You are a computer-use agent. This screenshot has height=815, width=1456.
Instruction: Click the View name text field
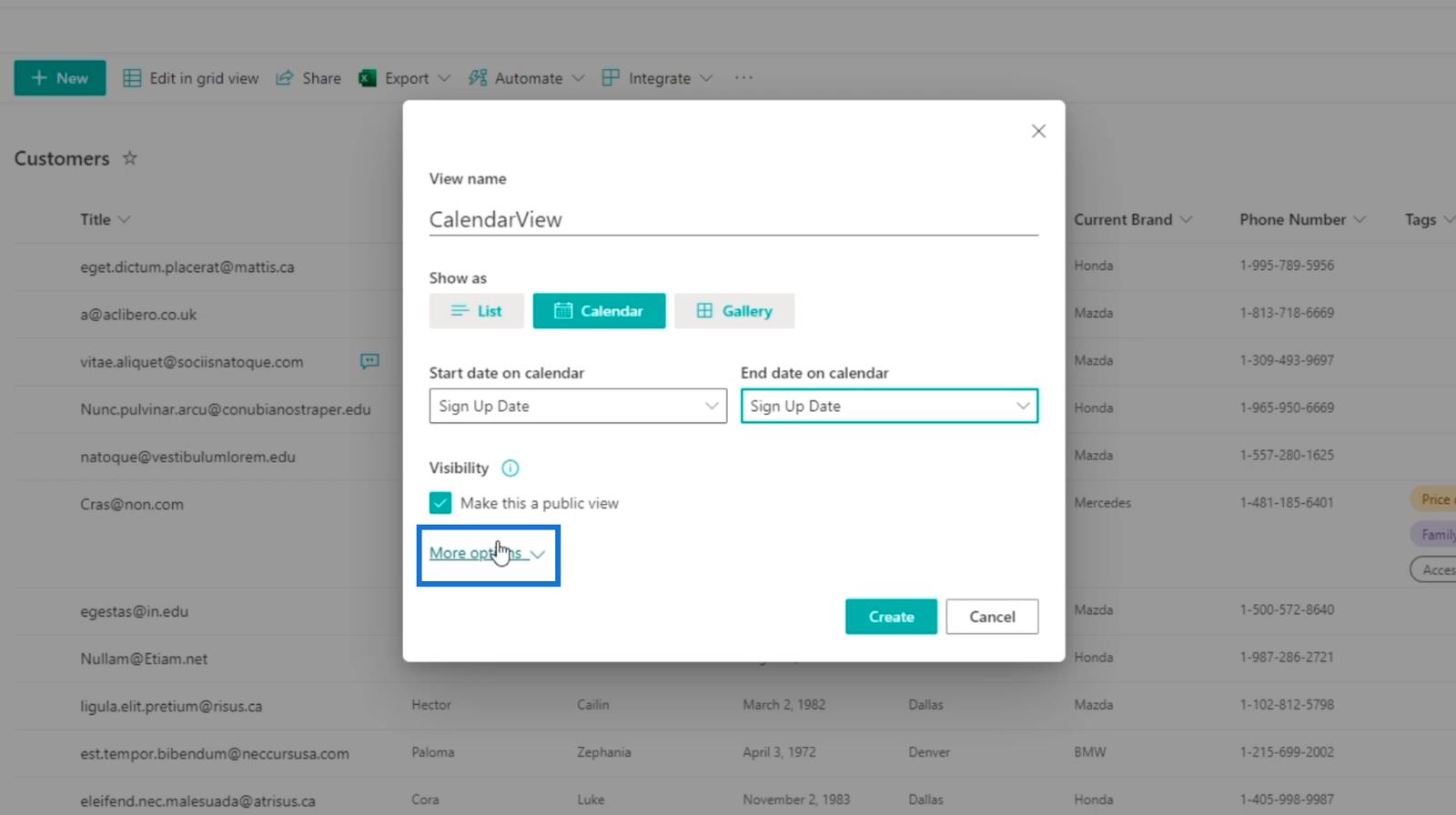733,219
